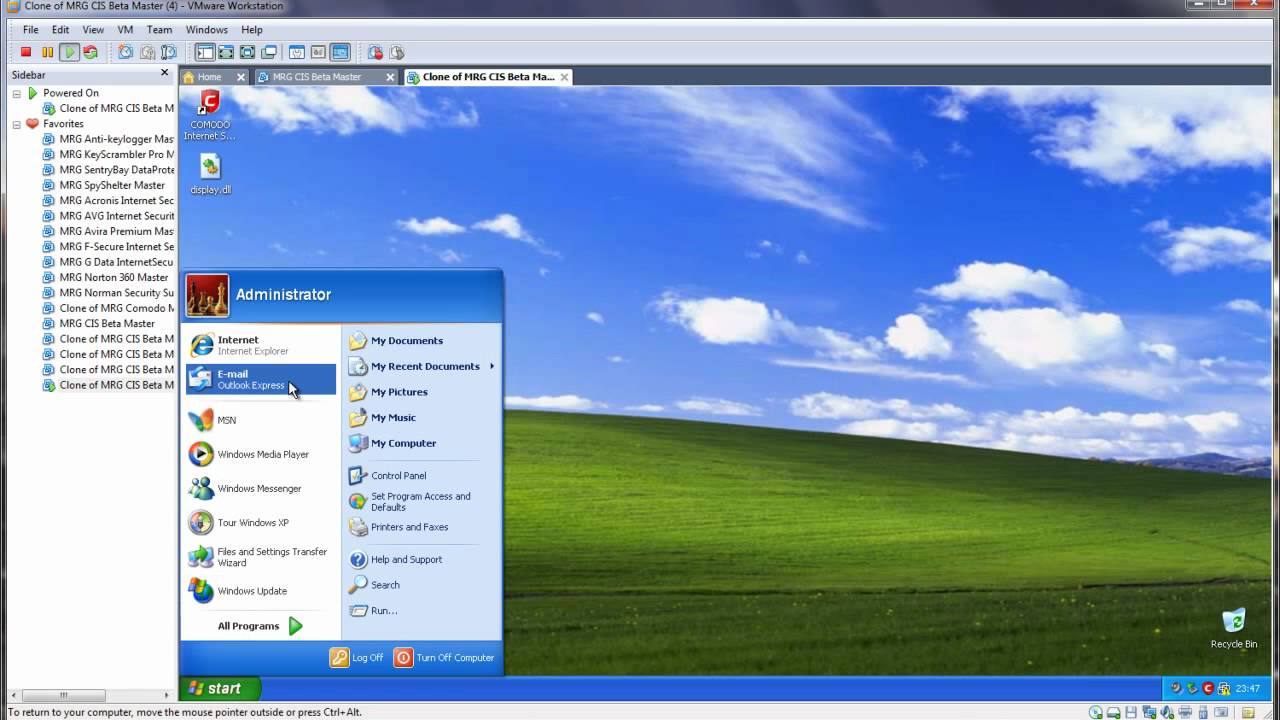The image size is (1280, 720).
Task: Open the Team menu
Action: (x=159, y=30)
